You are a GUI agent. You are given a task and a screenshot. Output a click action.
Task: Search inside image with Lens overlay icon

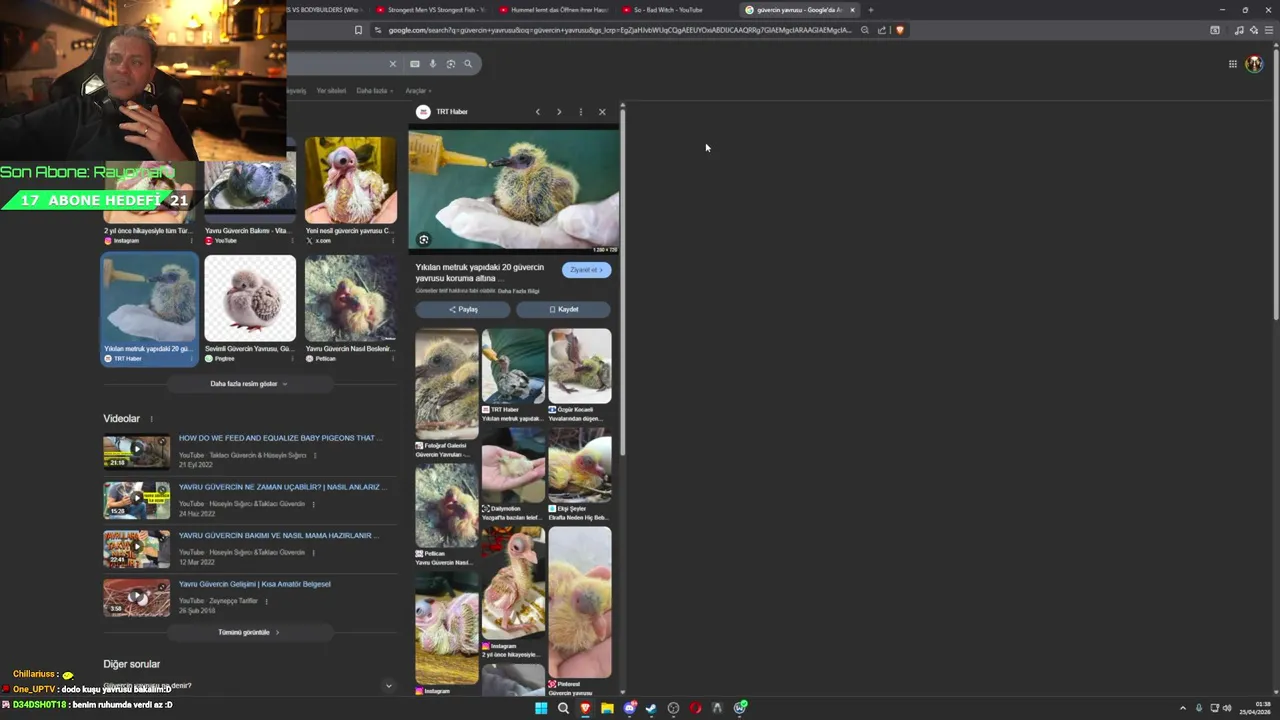point(424,240)
